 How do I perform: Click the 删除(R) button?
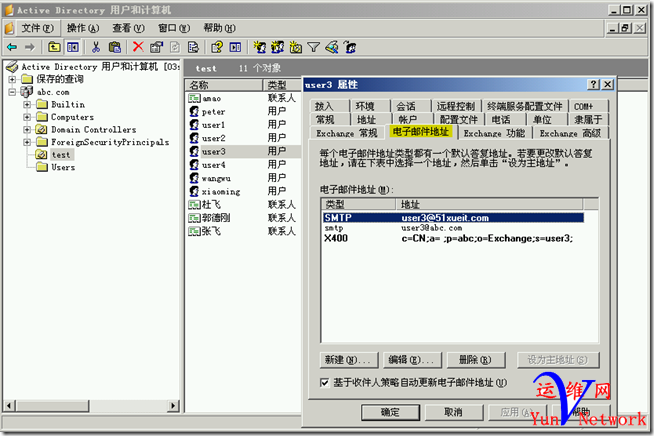pyautogui.click(x=475, y=360)
